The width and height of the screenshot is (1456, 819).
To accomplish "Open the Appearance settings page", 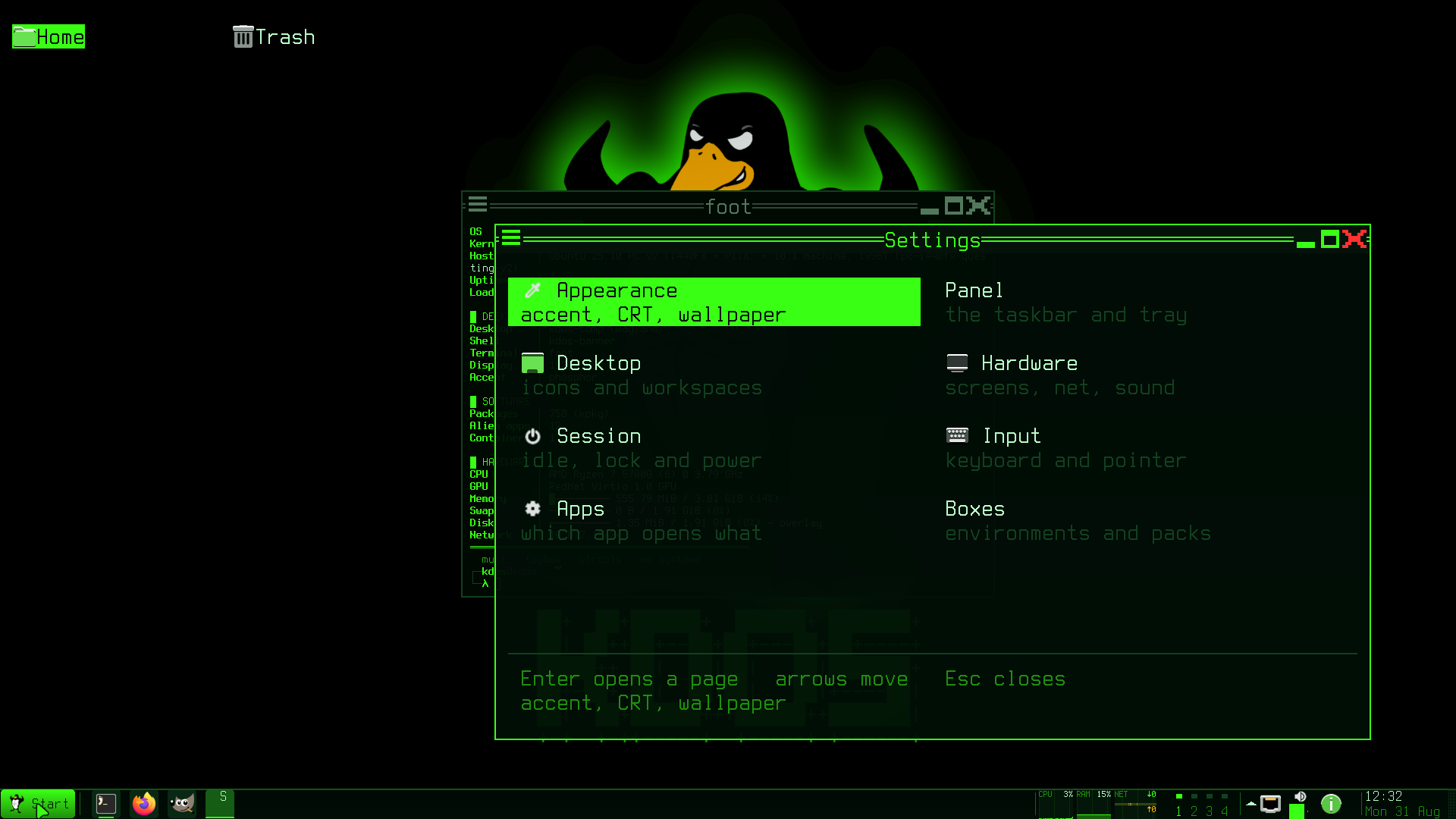I will point(714,302).
